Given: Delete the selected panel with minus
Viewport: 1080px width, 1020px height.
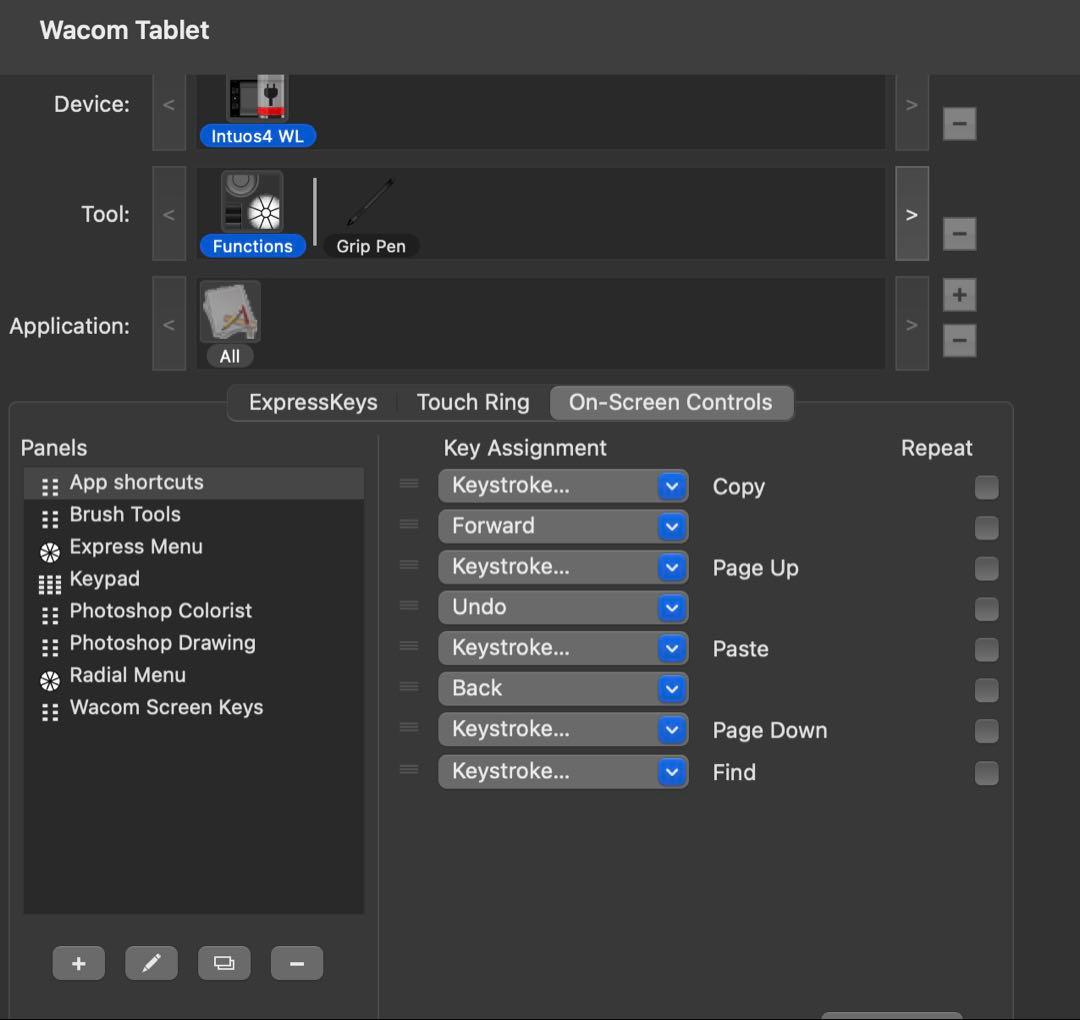Looking at the screenshot, I should (297, 963).
